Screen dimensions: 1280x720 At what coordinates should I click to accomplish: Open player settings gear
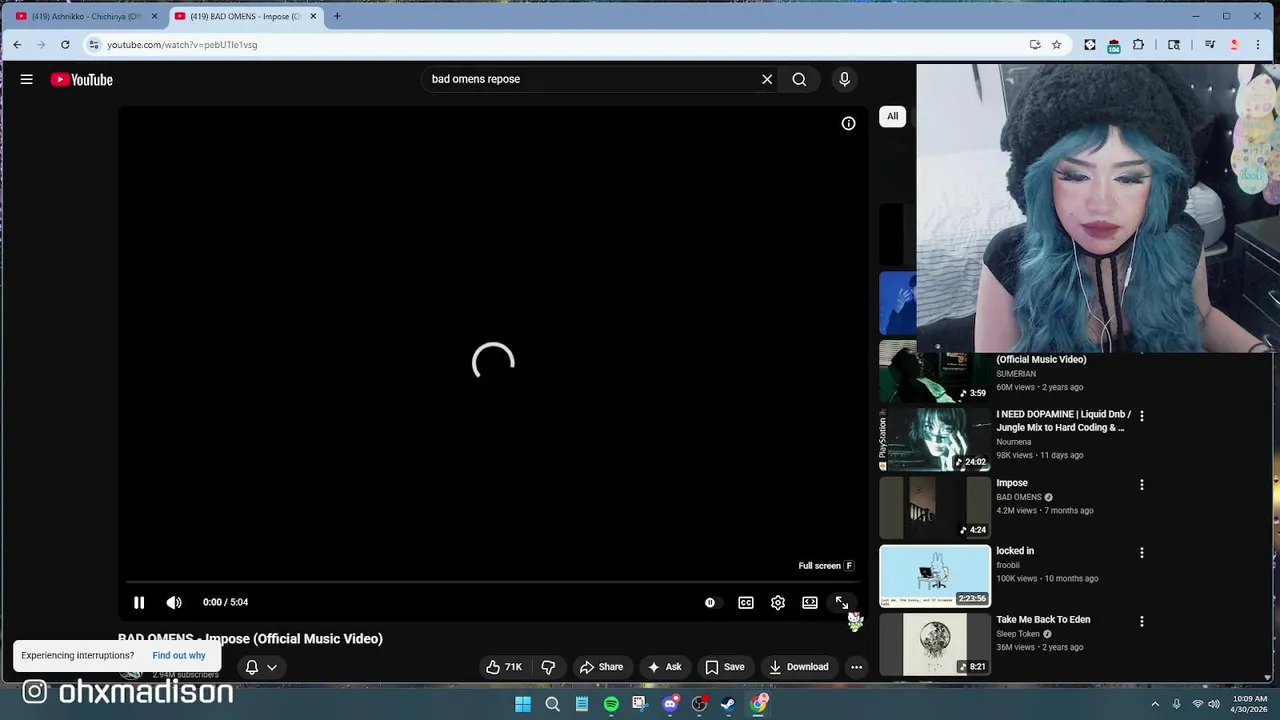point(778,602)
